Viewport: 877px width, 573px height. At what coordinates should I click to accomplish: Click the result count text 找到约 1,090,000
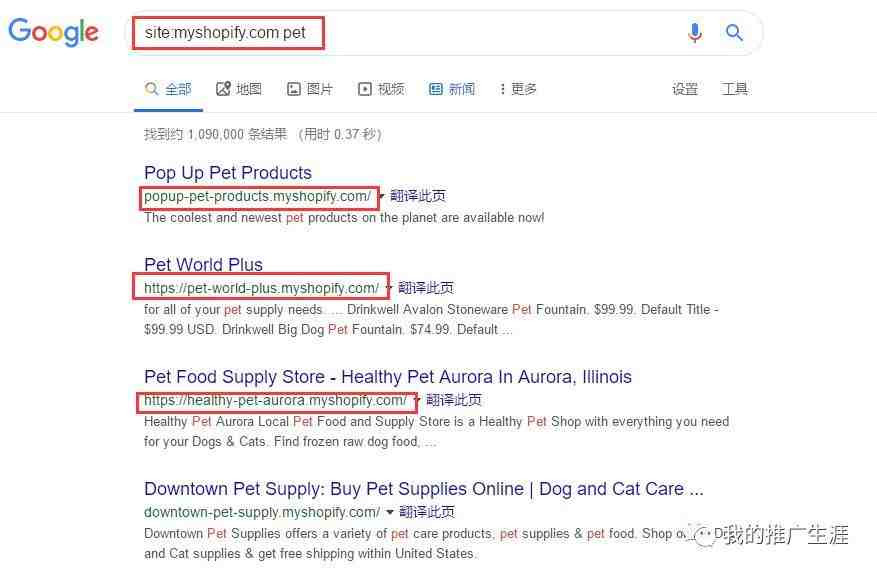(263, 134)
